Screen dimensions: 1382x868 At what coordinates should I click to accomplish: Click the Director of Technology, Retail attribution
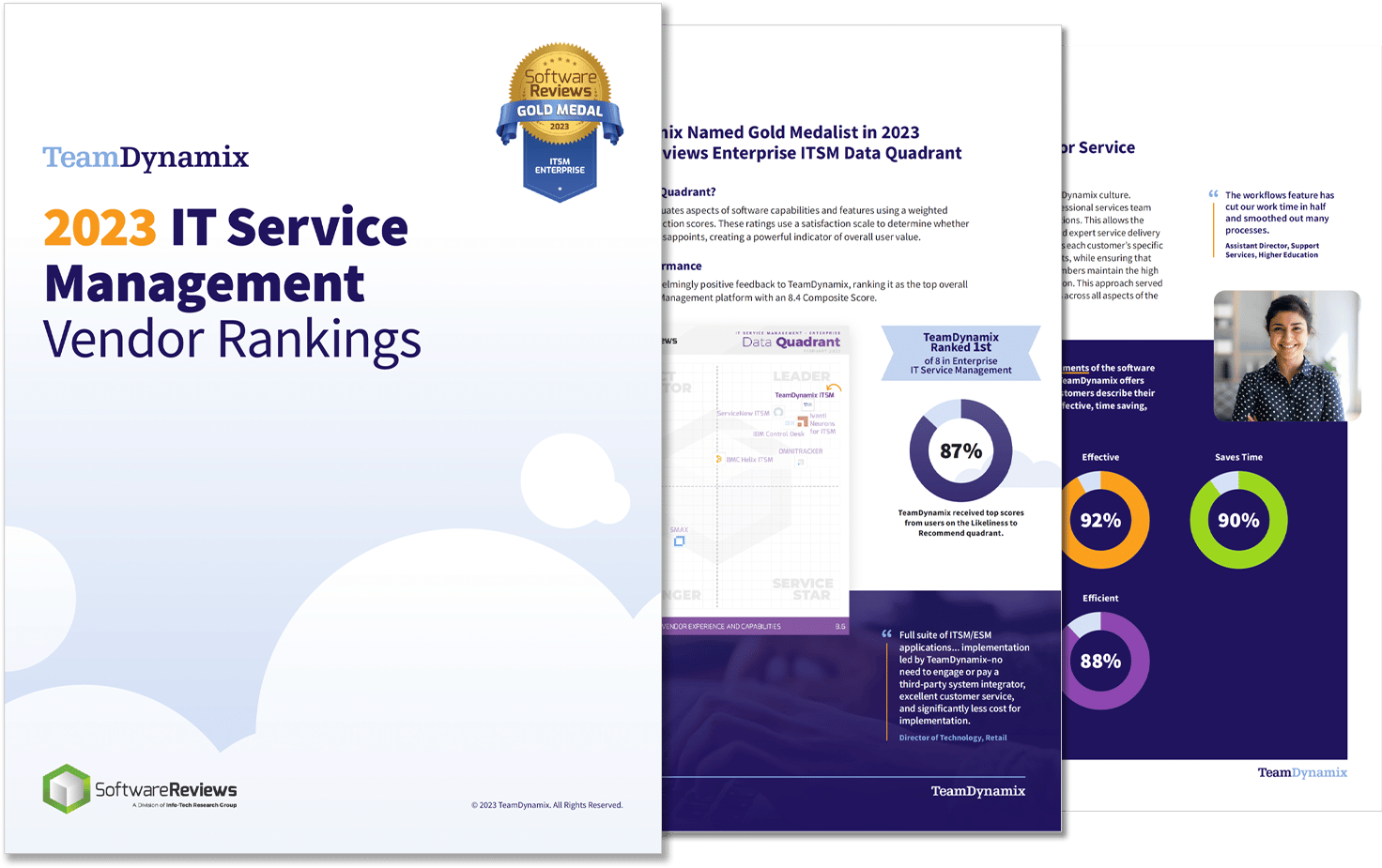coord(952,738)
